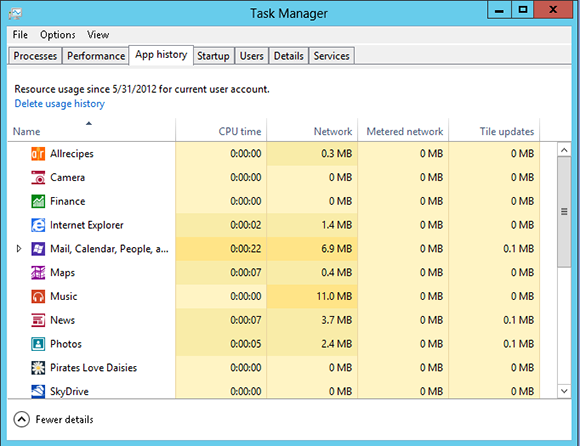
Task: Click the Music headphones icon
Action: click(38, 296)
